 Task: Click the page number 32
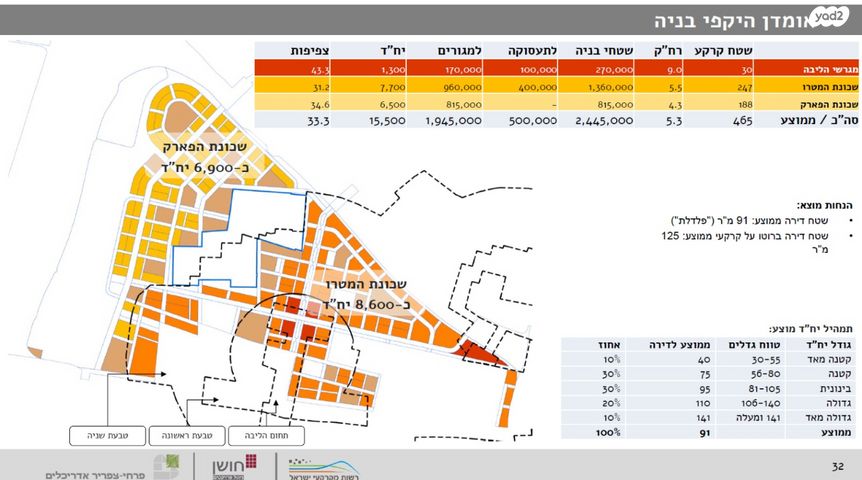pyautogui.click(x=838, y=466)
